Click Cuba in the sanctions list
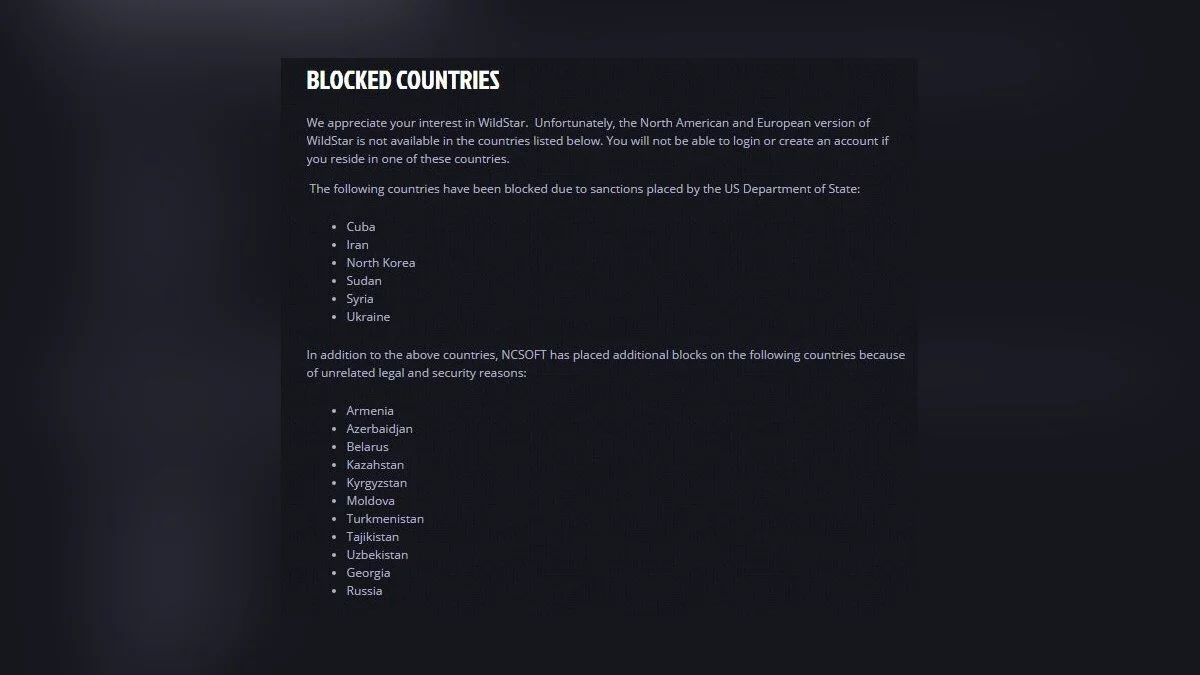Viewport: 1200px width, 675px height. tap(361, 227)
